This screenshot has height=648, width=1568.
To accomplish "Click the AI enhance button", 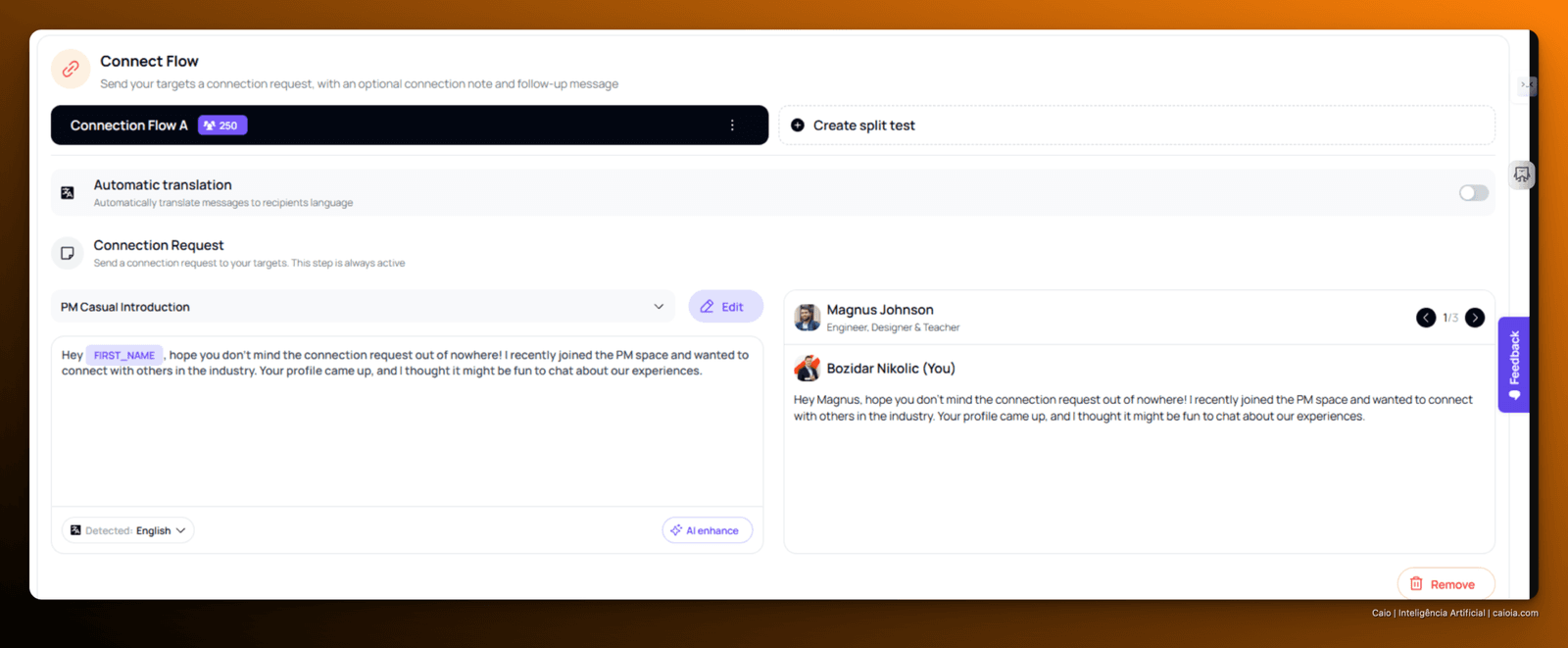I will (x=707, y=530).
